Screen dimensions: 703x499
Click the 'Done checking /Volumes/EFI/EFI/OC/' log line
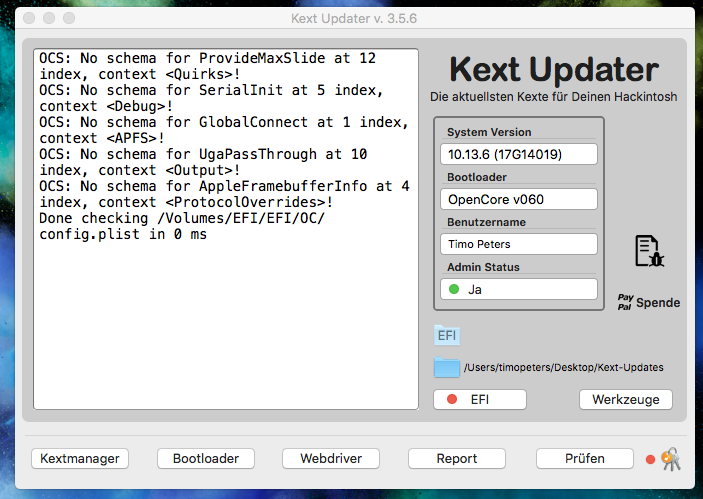pos(182,218)
